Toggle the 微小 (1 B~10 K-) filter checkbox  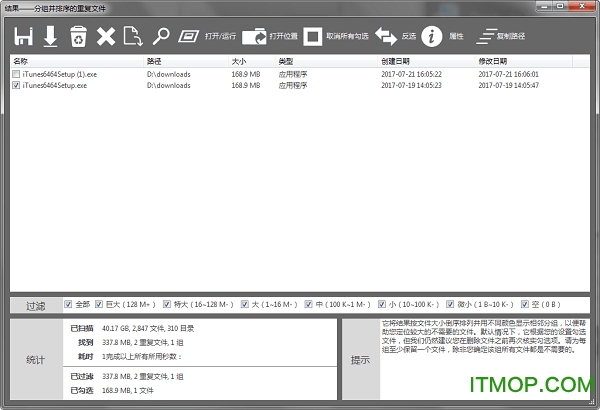point(450,304)
